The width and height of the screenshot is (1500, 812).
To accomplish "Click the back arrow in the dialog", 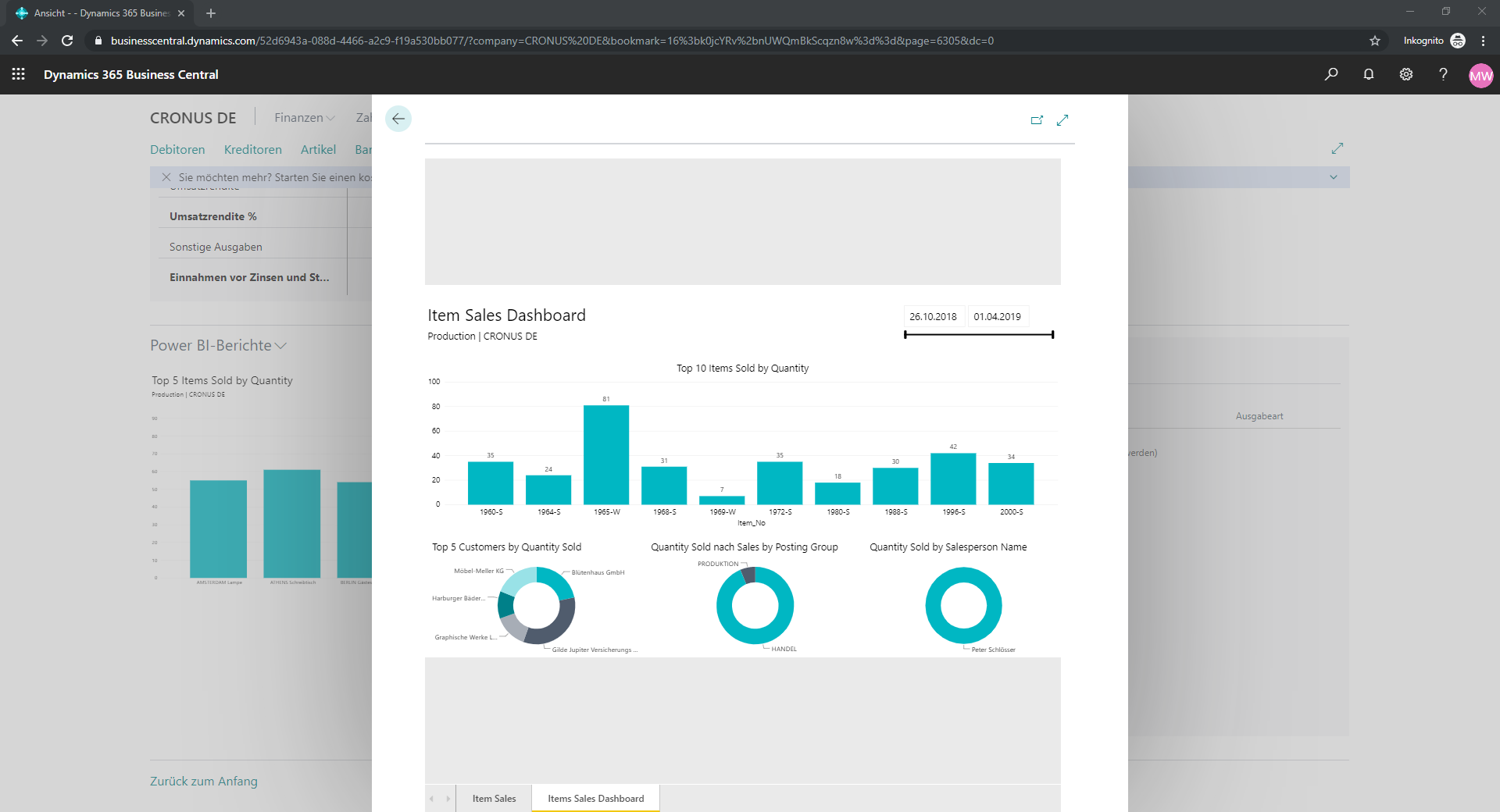I will click(x=398, y=119).
